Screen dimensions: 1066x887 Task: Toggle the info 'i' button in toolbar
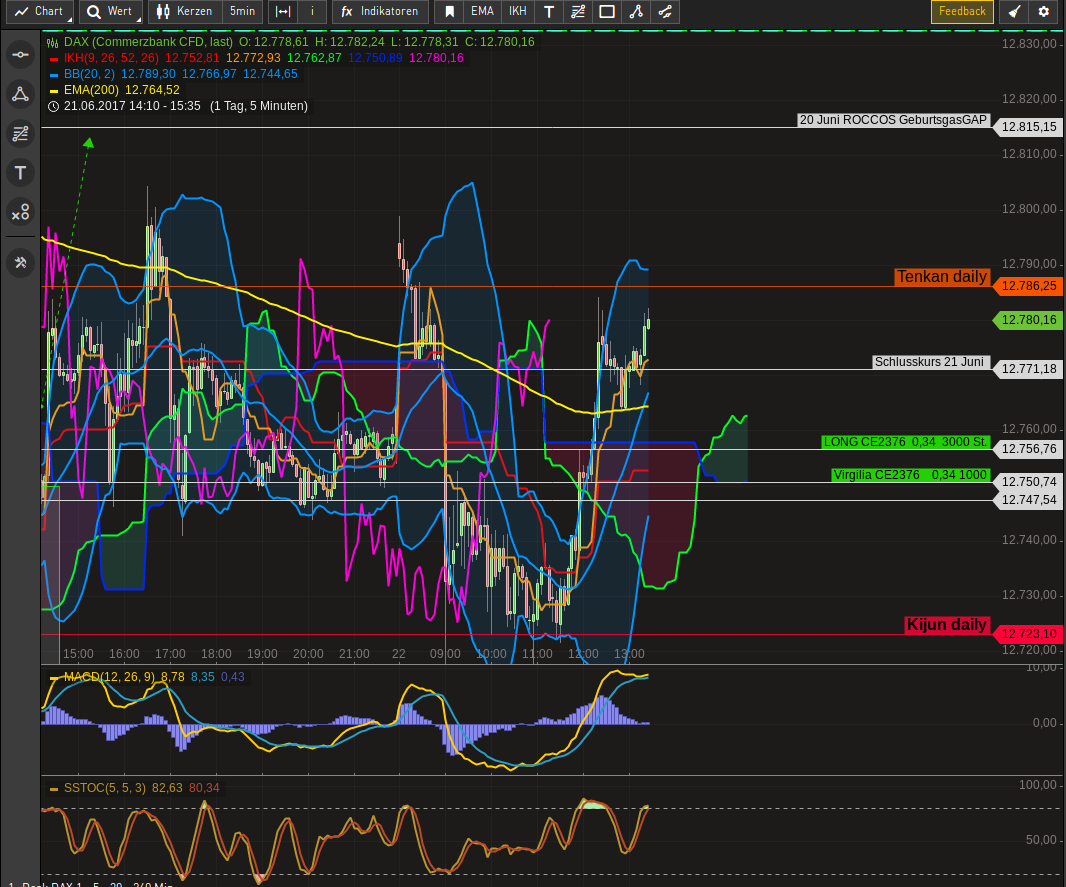coord(312,12)
